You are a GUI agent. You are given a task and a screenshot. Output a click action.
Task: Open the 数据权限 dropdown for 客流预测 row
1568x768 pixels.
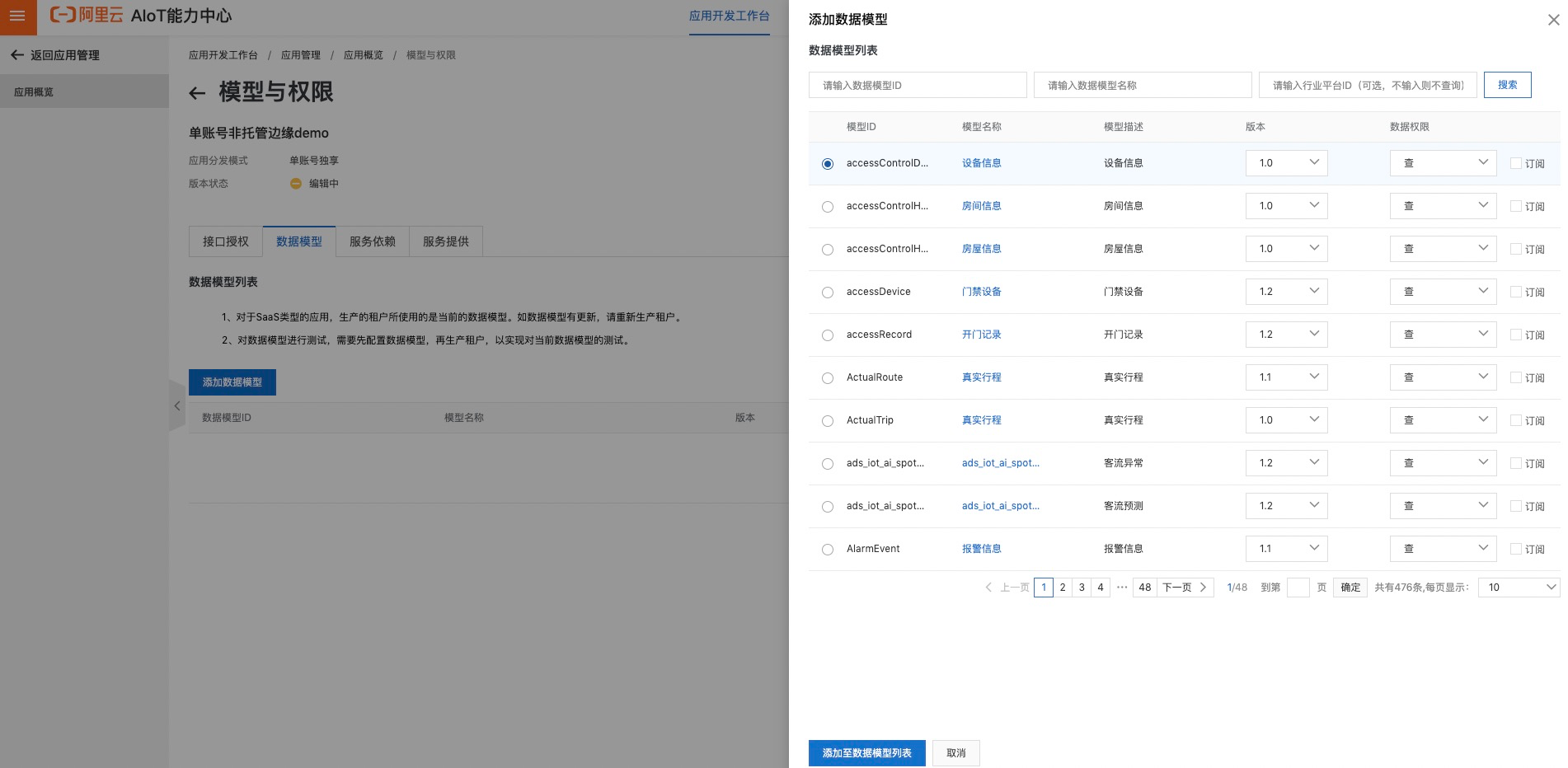point(1443,506)
